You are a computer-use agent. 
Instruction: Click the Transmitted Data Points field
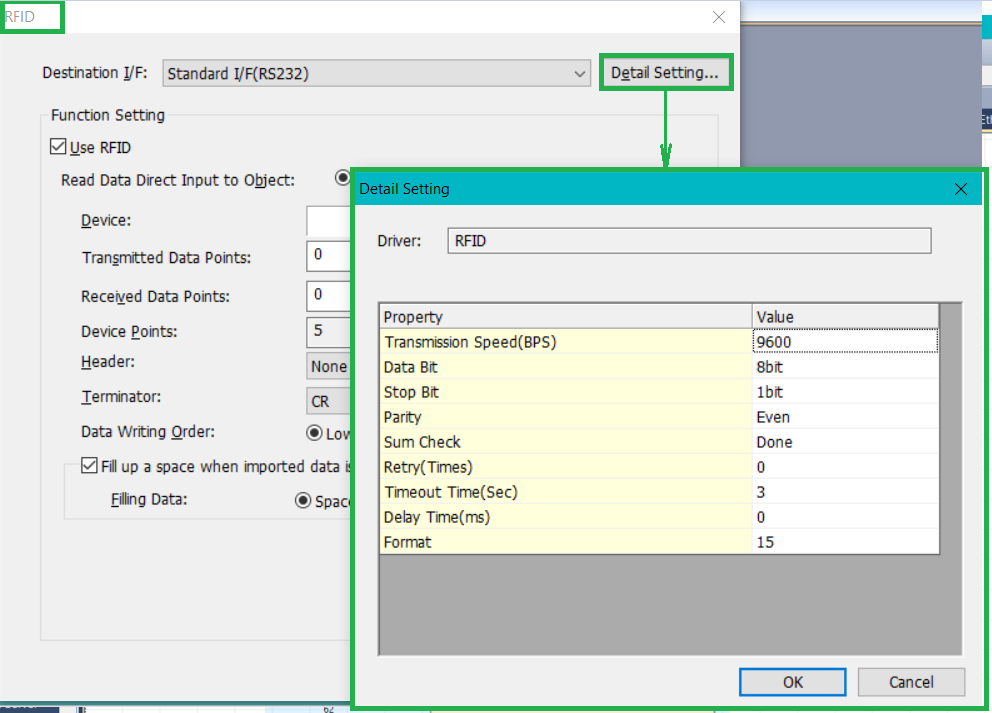click(328, 257)
